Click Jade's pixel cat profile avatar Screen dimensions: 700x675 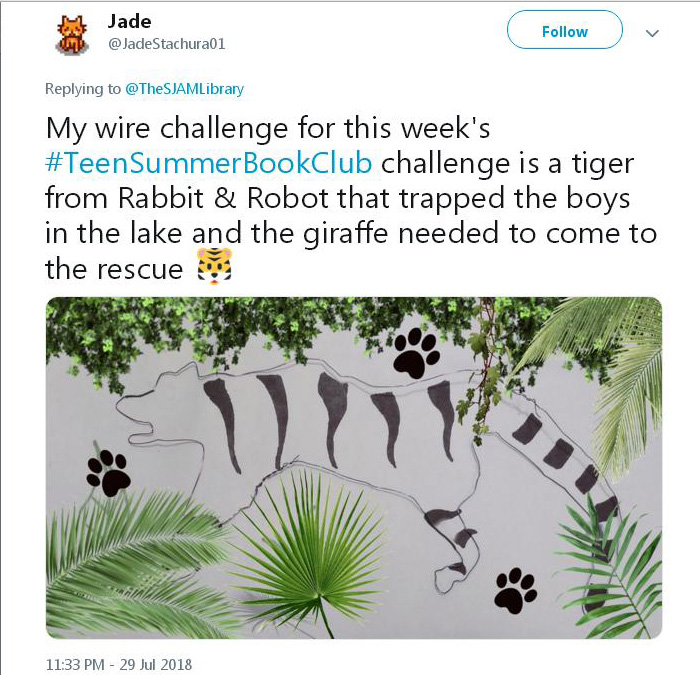(72, 34)
